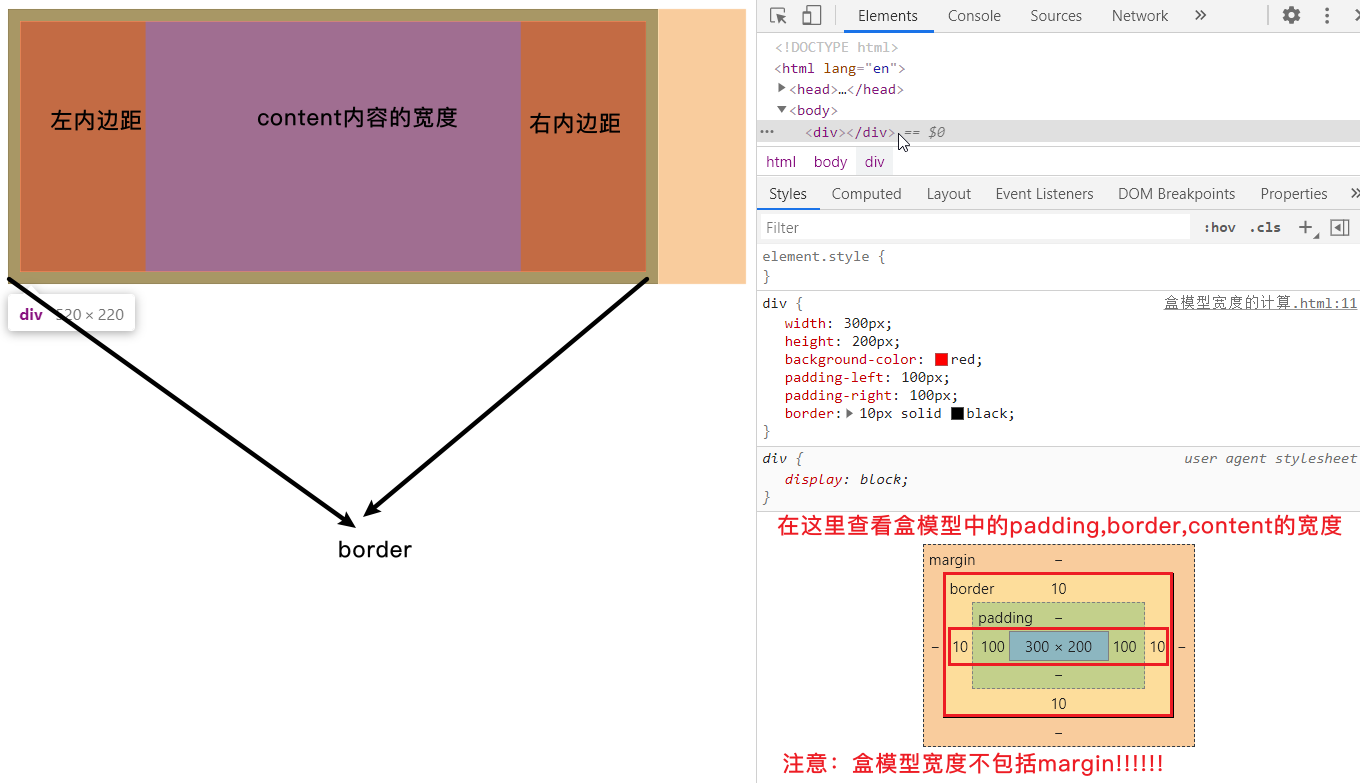This screenshot has height=783, width=1360.
Task: Click the black border color swatch
Action: [957, 414]
